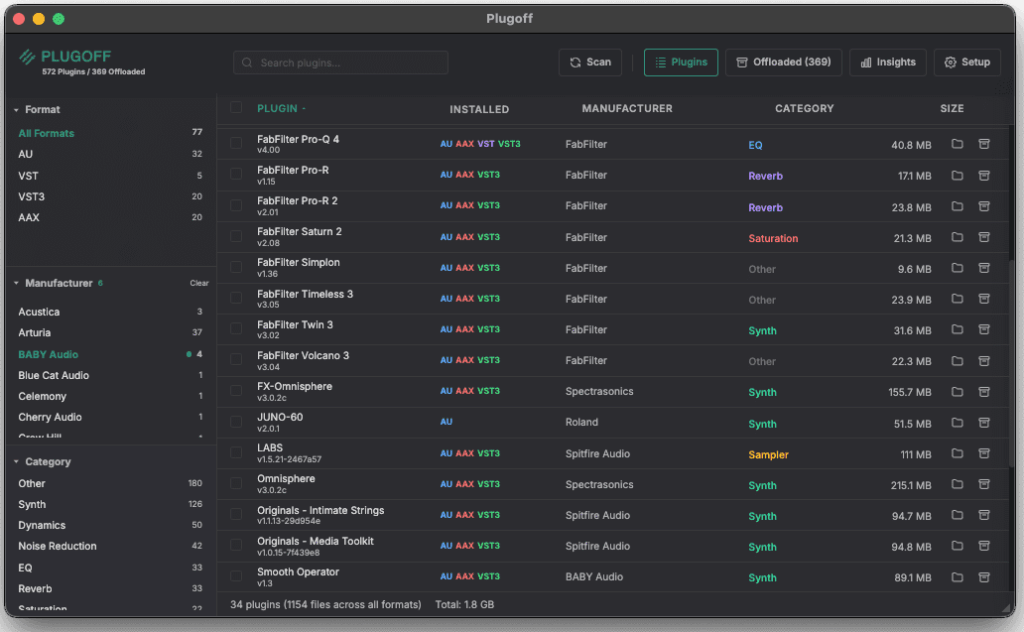Viewport: 1024px width, 632px height.
Task: Click the folder icon for FabFilter Pro-Q 4
Action: (x=957, y=144)
